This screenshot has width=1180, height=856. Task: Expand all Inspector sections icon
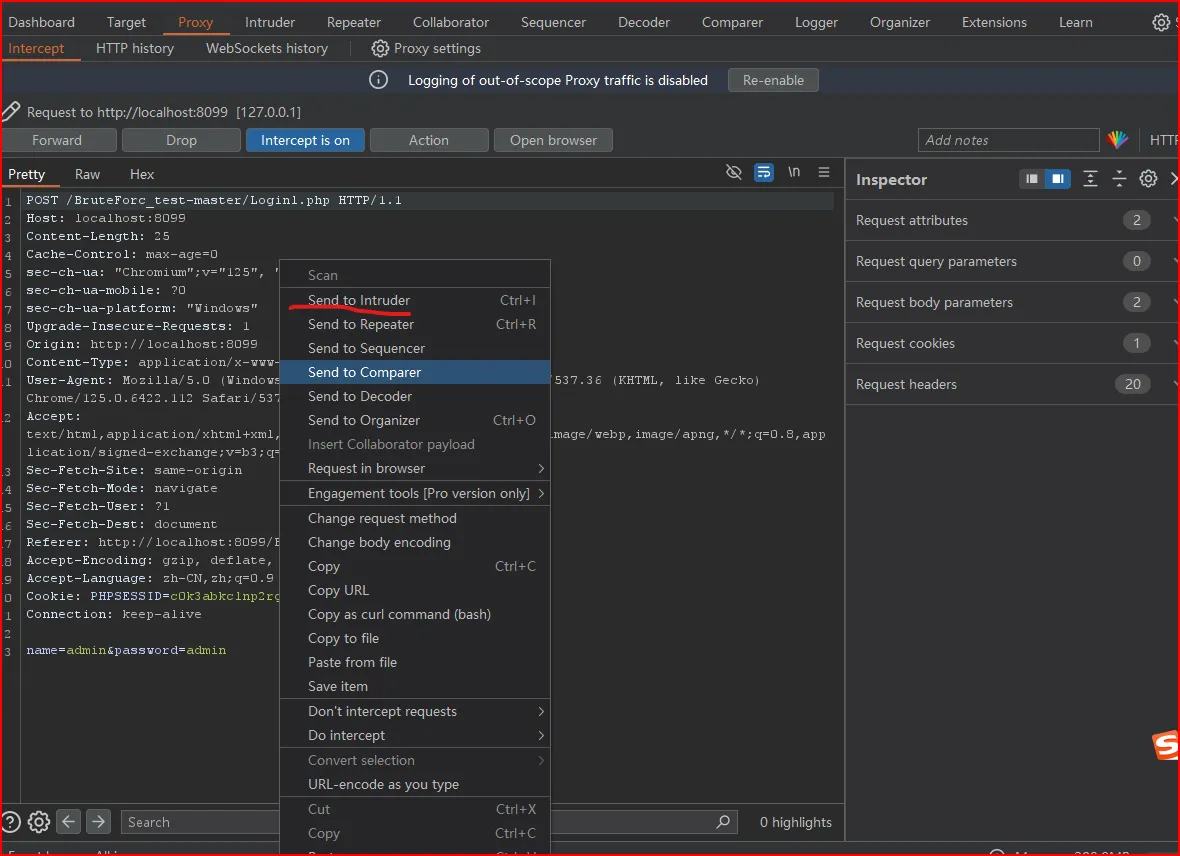pos(1091,179)
